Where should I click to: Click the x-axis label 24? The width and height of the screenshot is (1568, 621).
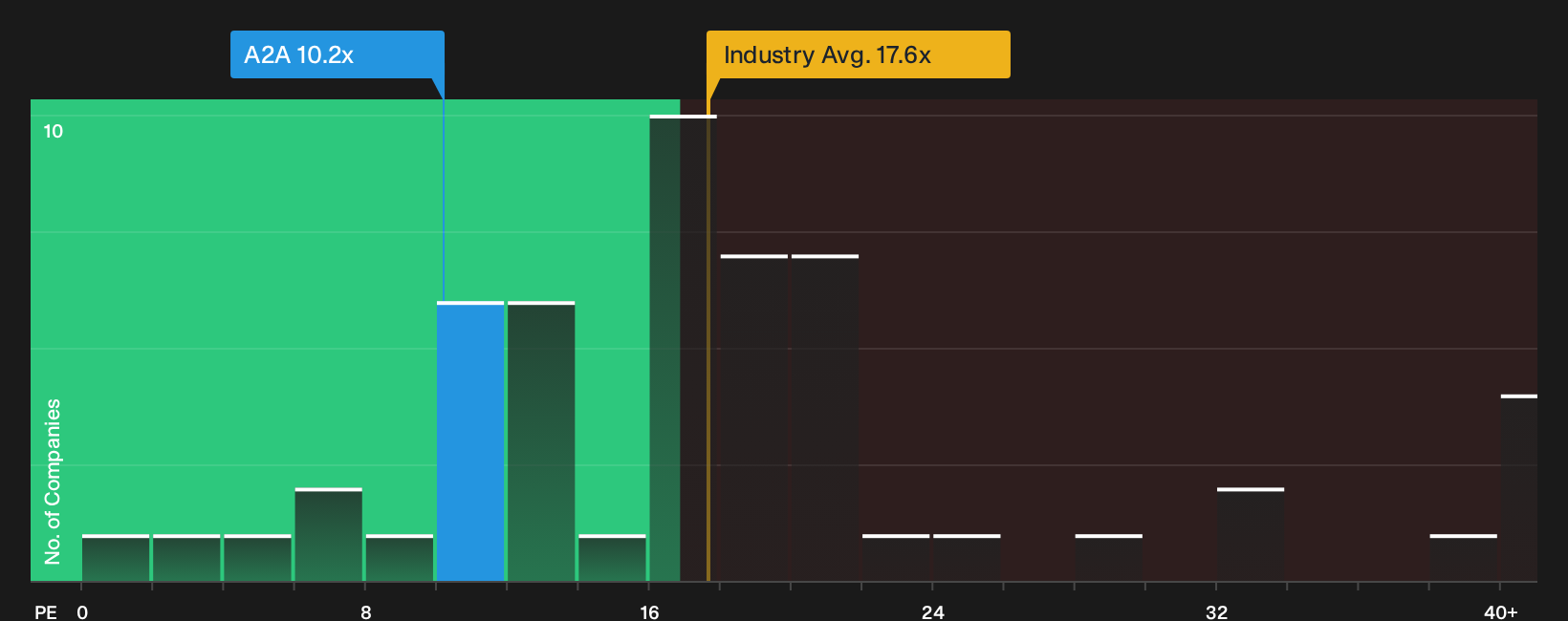click(x=933, y=611)
